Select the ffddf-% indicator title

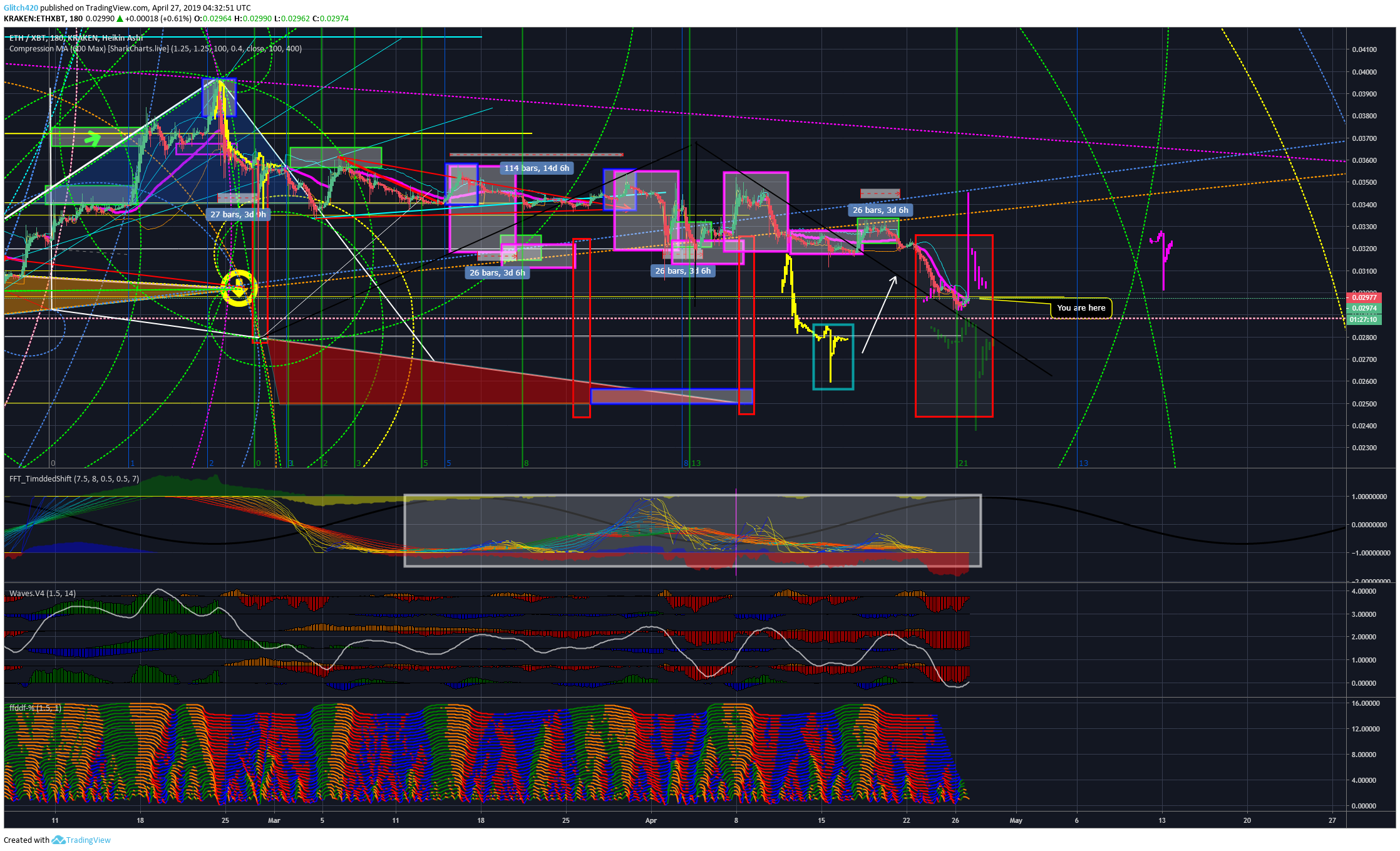click(x=35, y=708)
